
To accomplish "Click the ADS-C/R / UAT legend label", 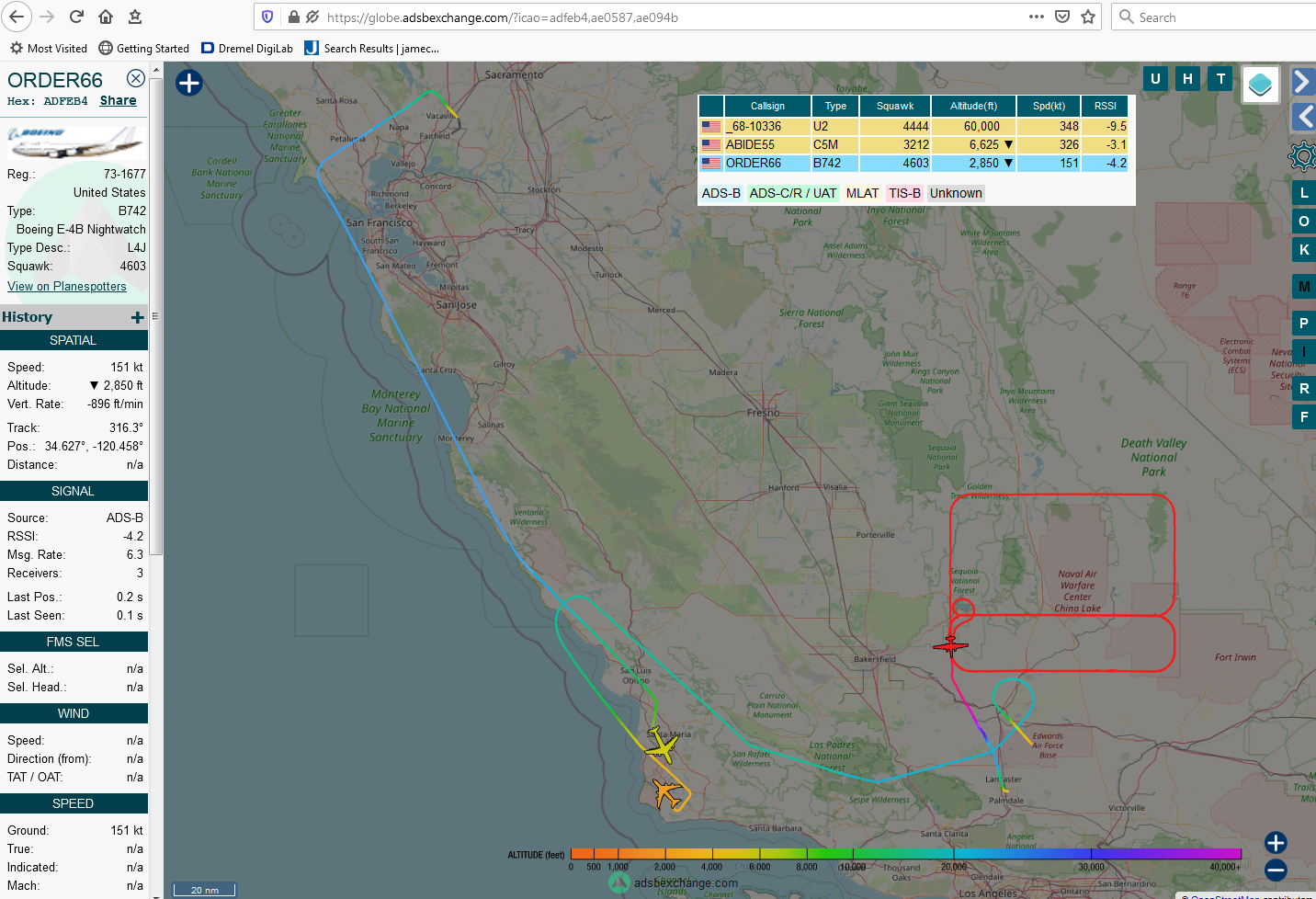I will point(793,193).
